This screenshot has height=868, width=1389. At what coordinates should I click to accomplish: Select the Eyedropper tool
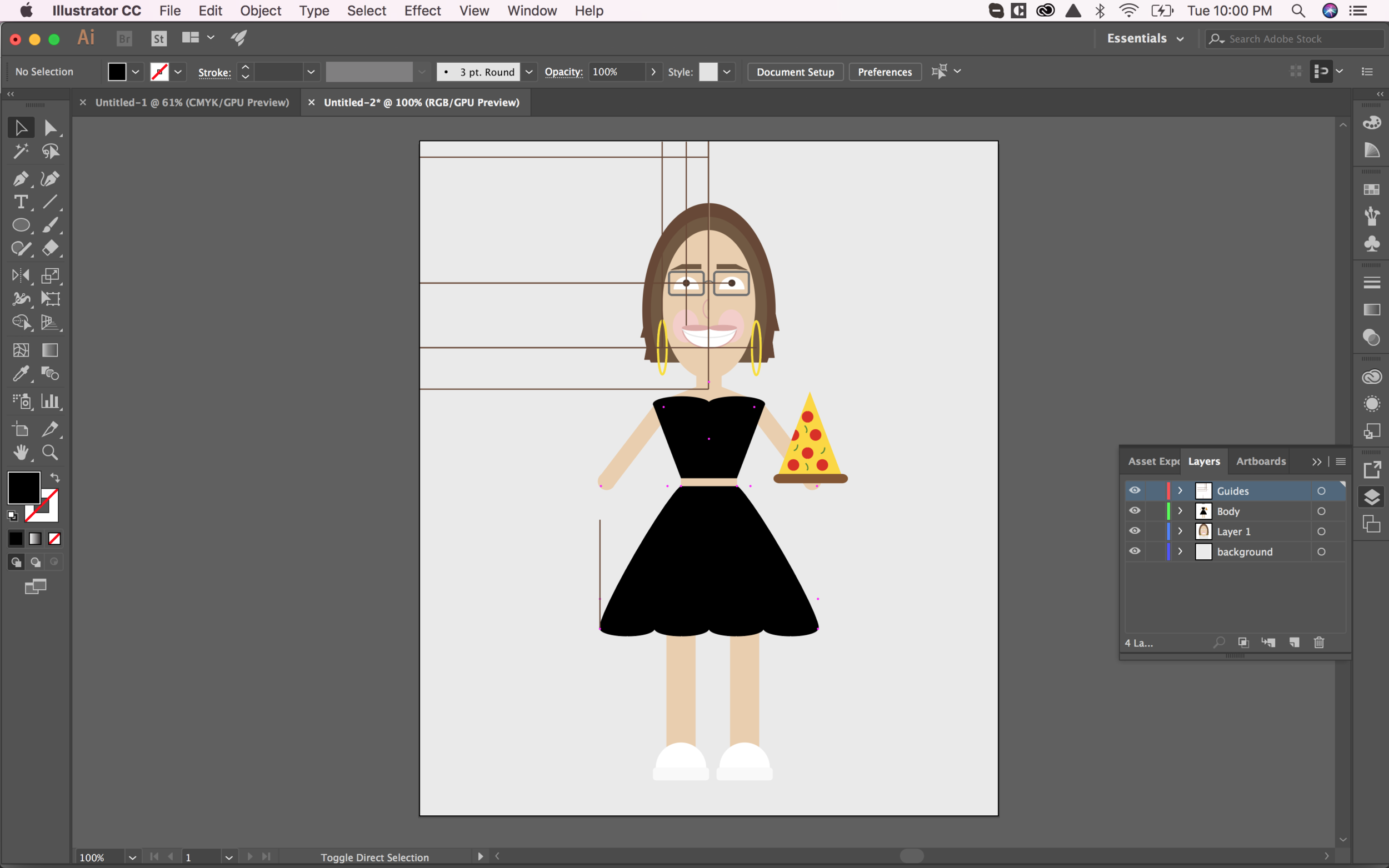[x=21, y=374]
